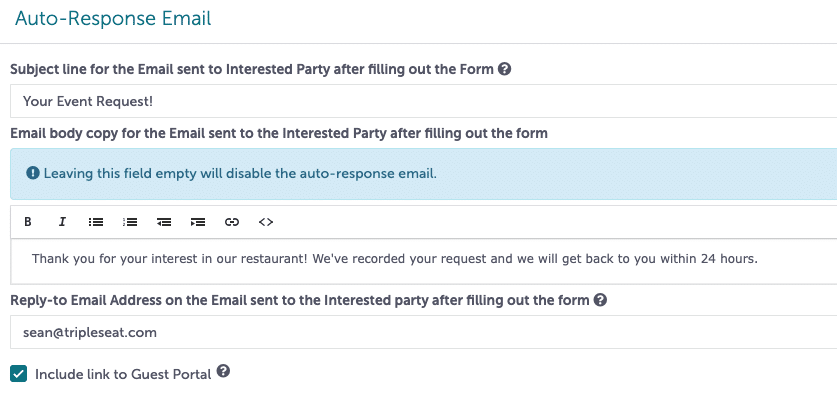
Task: Uncheck the Include link to Guest Portal checkbox
Action: coord(19,374)
